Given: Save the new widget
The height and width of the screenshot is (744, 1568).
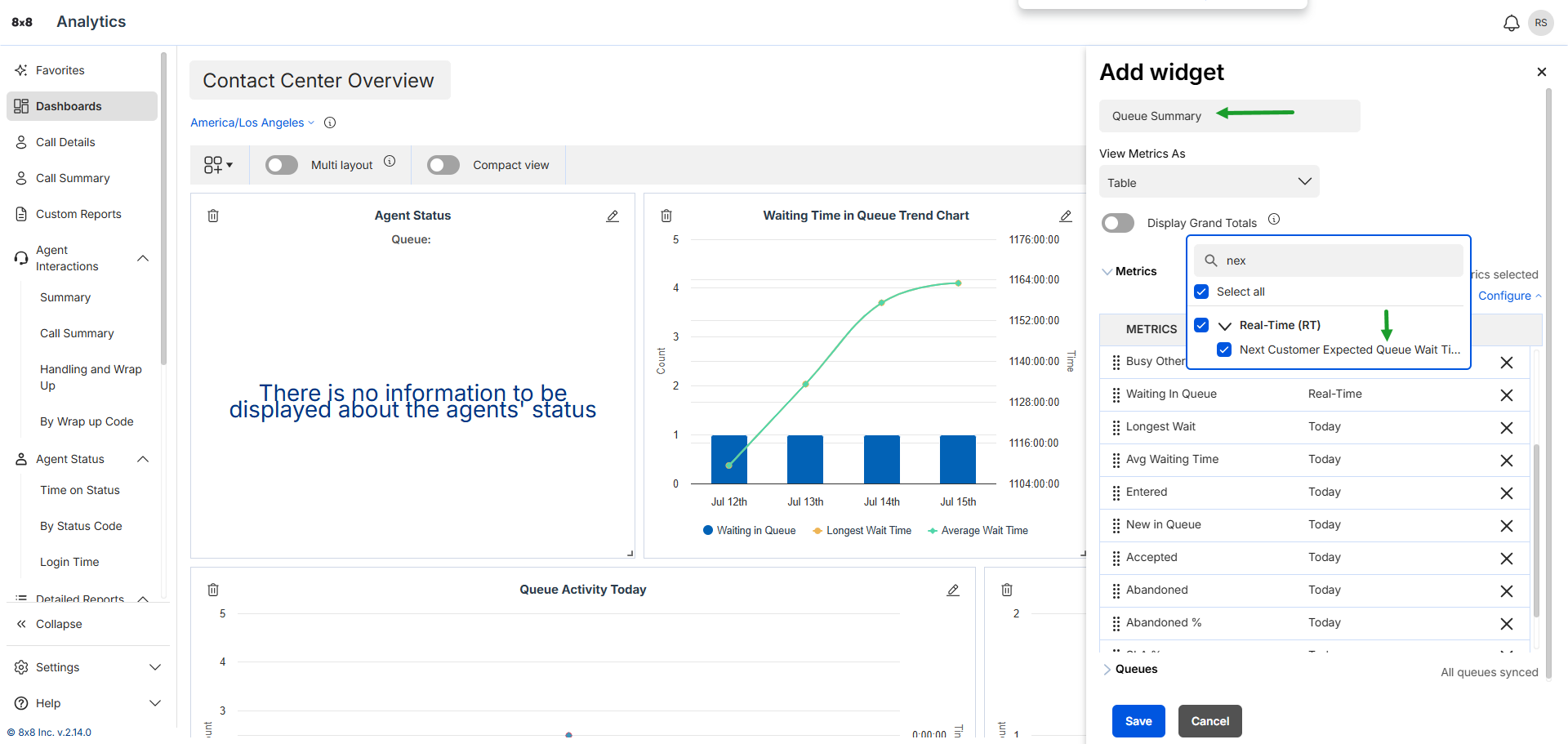Looking at the screenshot, I should click(x=1138, y=721).
